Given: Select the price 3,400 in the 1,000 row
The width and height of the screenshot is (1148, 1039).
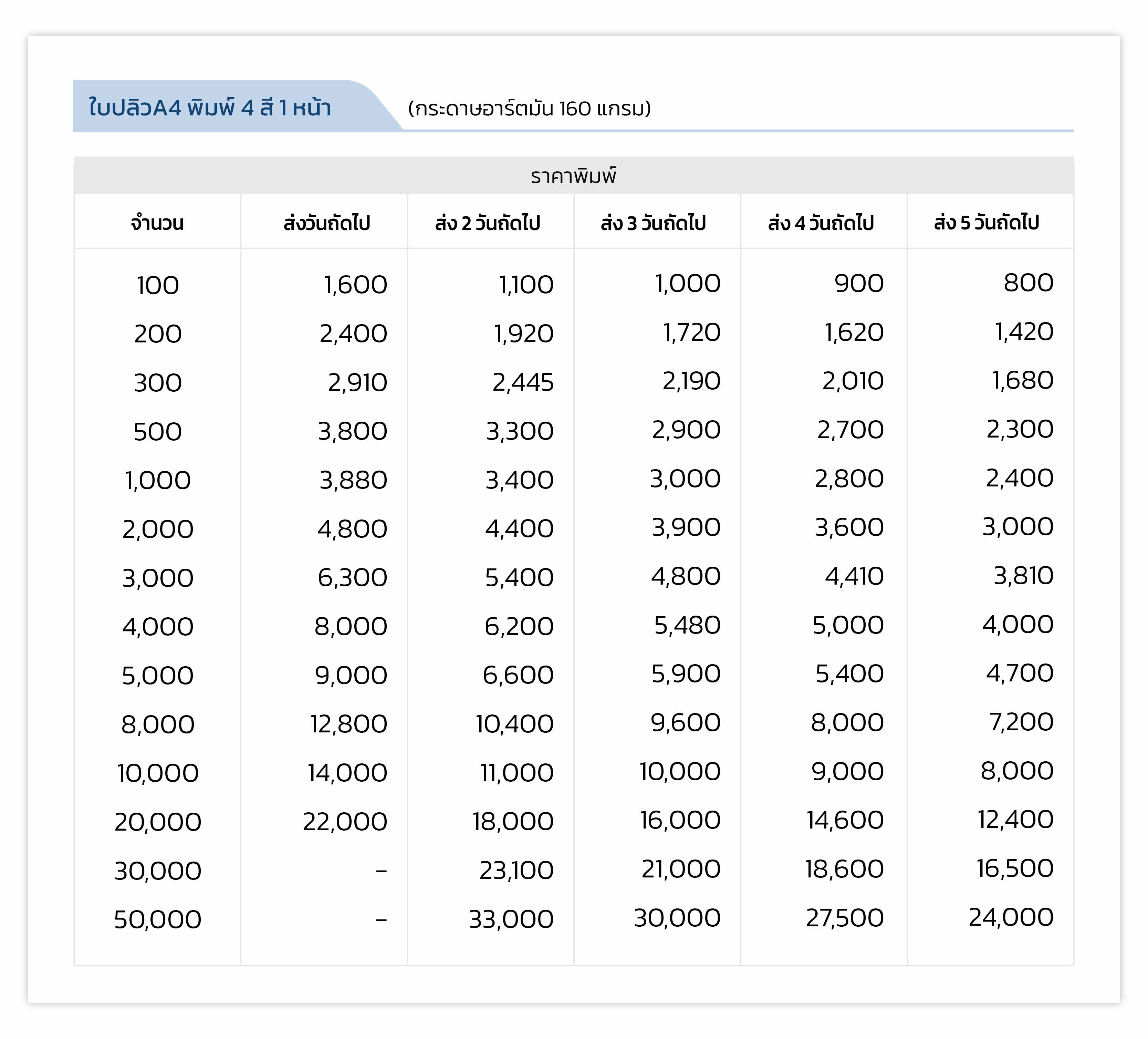Looking at the screenshot, I should [519, 480].
